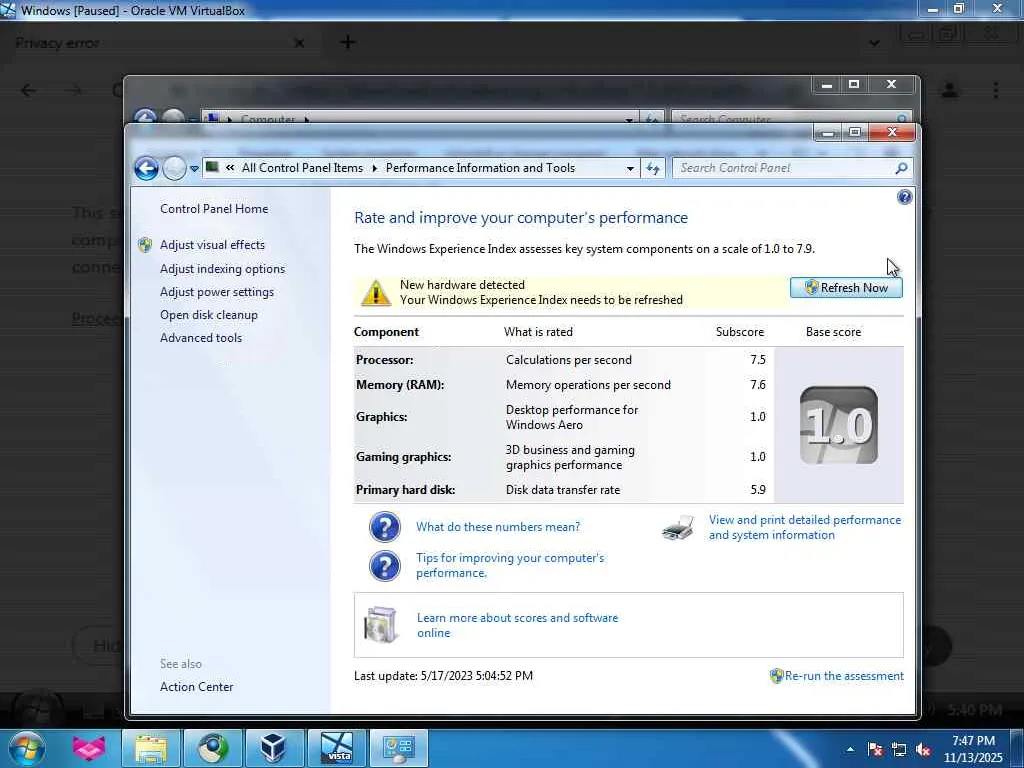
Task: Close the Privacy error browser tab
Action: [299, 43]
